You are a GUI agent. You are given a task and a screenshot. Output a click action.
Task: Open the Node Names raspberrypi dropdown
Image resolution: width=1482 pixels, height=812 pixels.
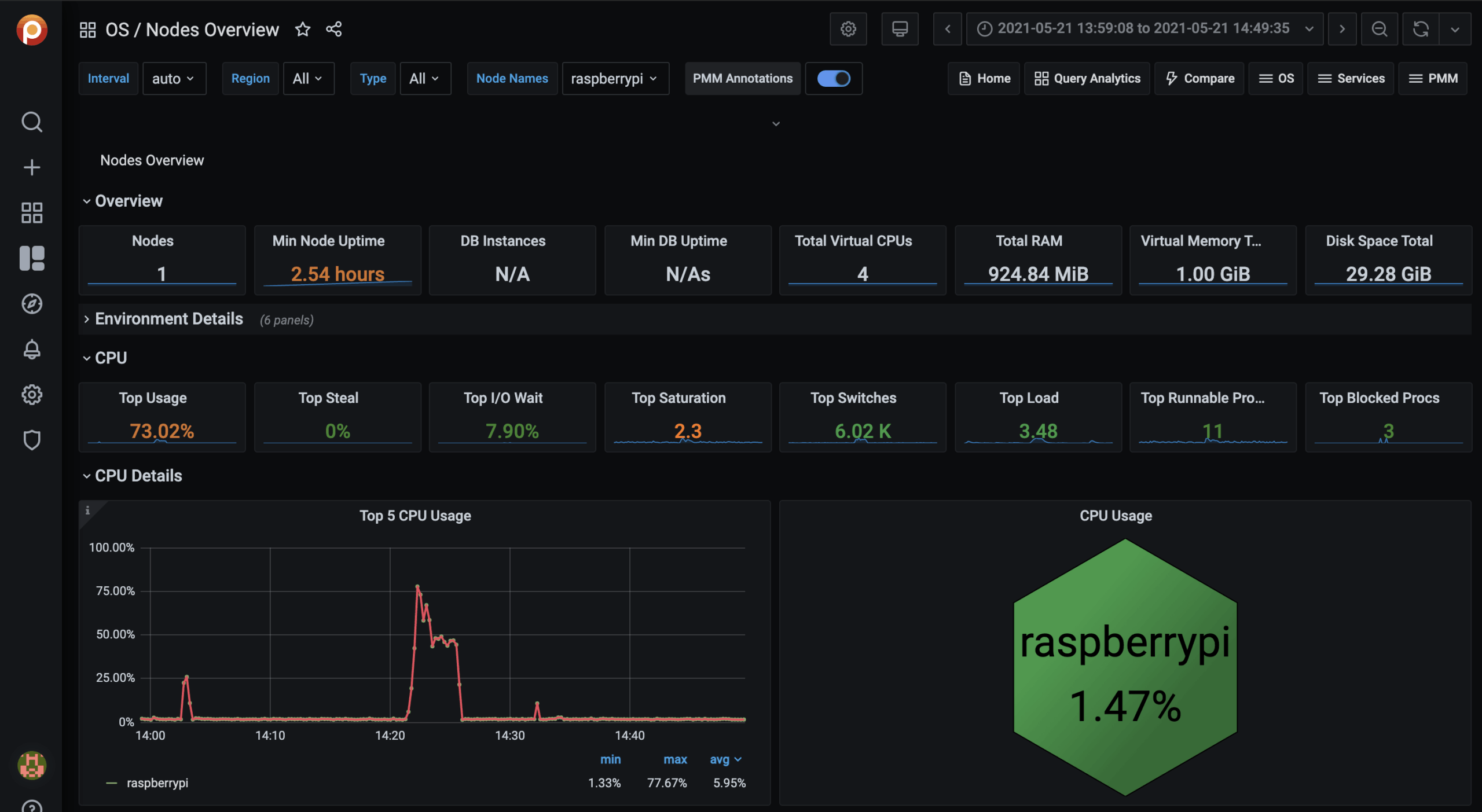coord(614,78)
